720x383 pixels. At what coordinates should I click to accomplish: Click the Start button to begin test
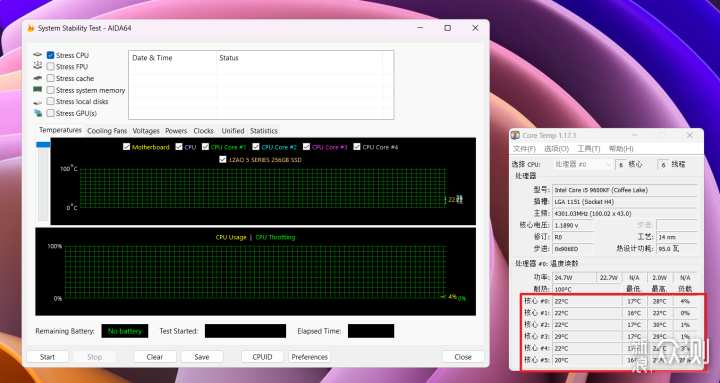(x=47, y=357)
